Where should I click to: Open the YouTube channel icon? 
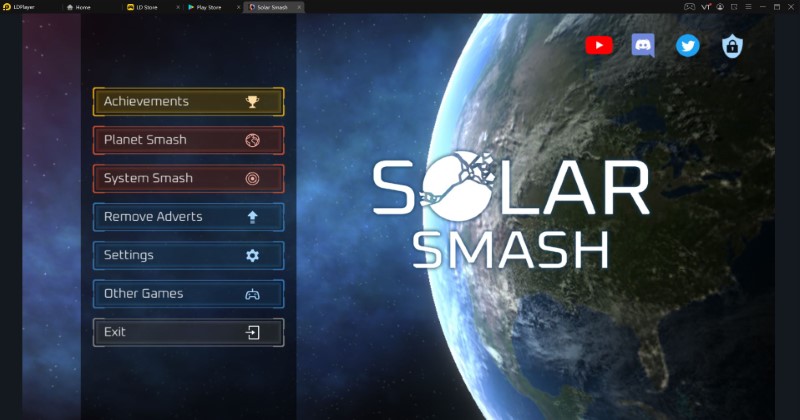click(599, 45)
